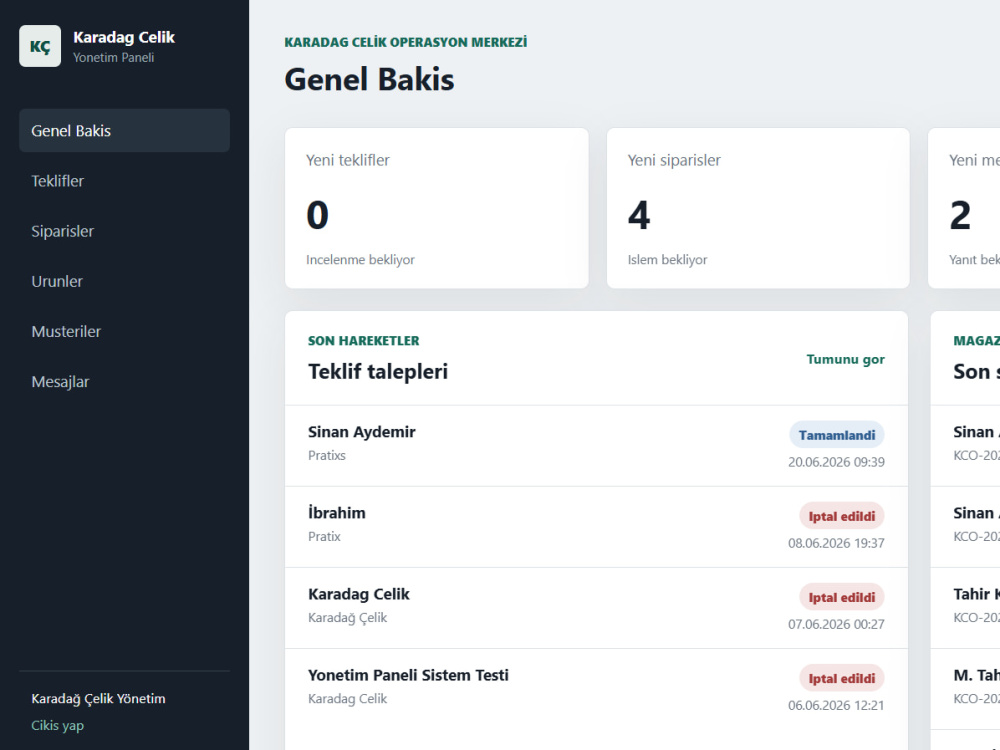The height and width of the screenshot is (750, 1000).
Task: Select the Karadag Celik quote request row
Action: point(596,608)
